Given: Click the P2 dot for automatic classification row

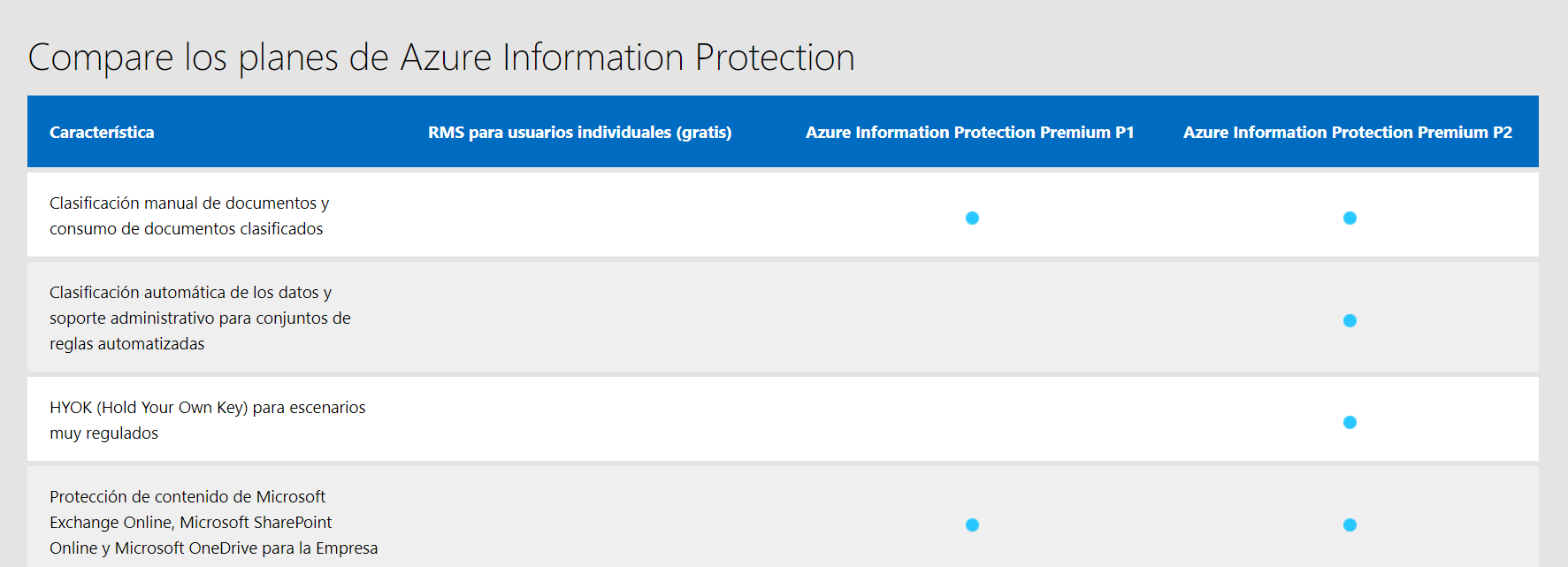Looking at the screenshot, I should point(1350,320).
